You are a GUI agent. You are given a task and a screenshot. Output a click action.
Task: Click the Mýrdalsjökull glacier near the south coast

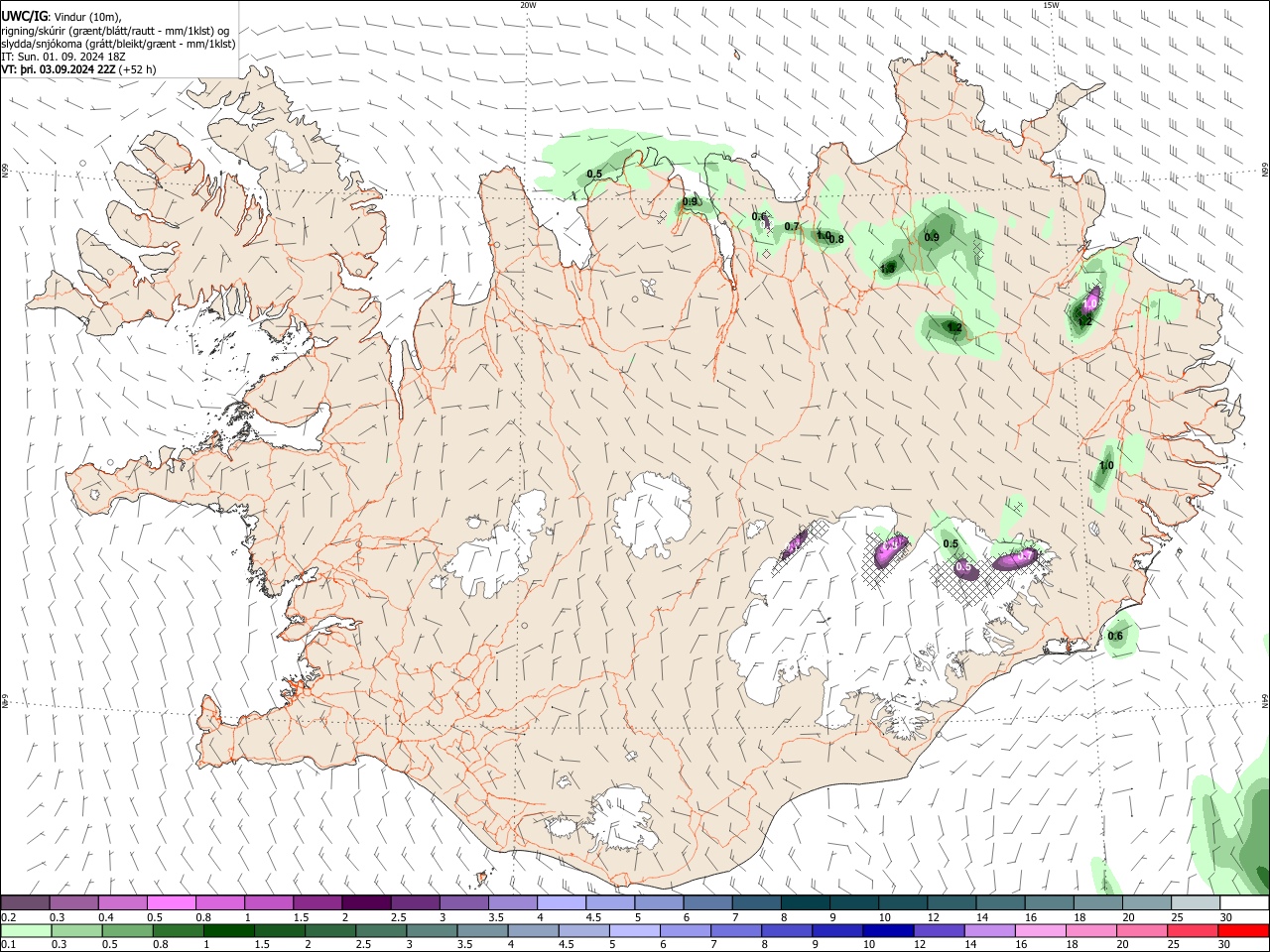[622, 818]
